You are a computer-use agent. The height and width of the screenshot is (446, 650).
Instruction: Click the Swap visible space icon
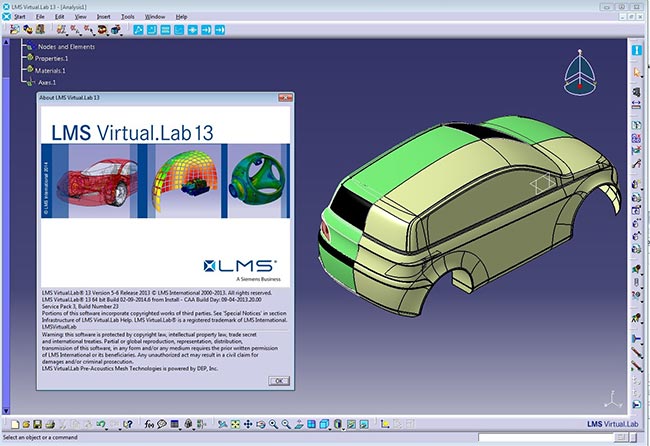[364, 424]
